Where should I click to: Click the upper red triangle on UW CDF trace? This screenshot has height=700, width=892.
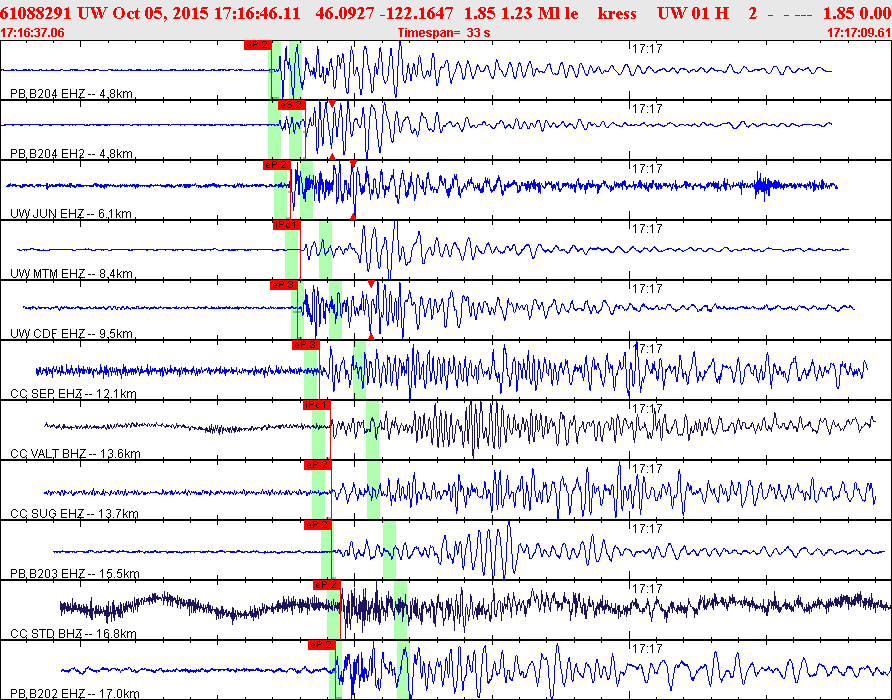(x=371, y=283)
